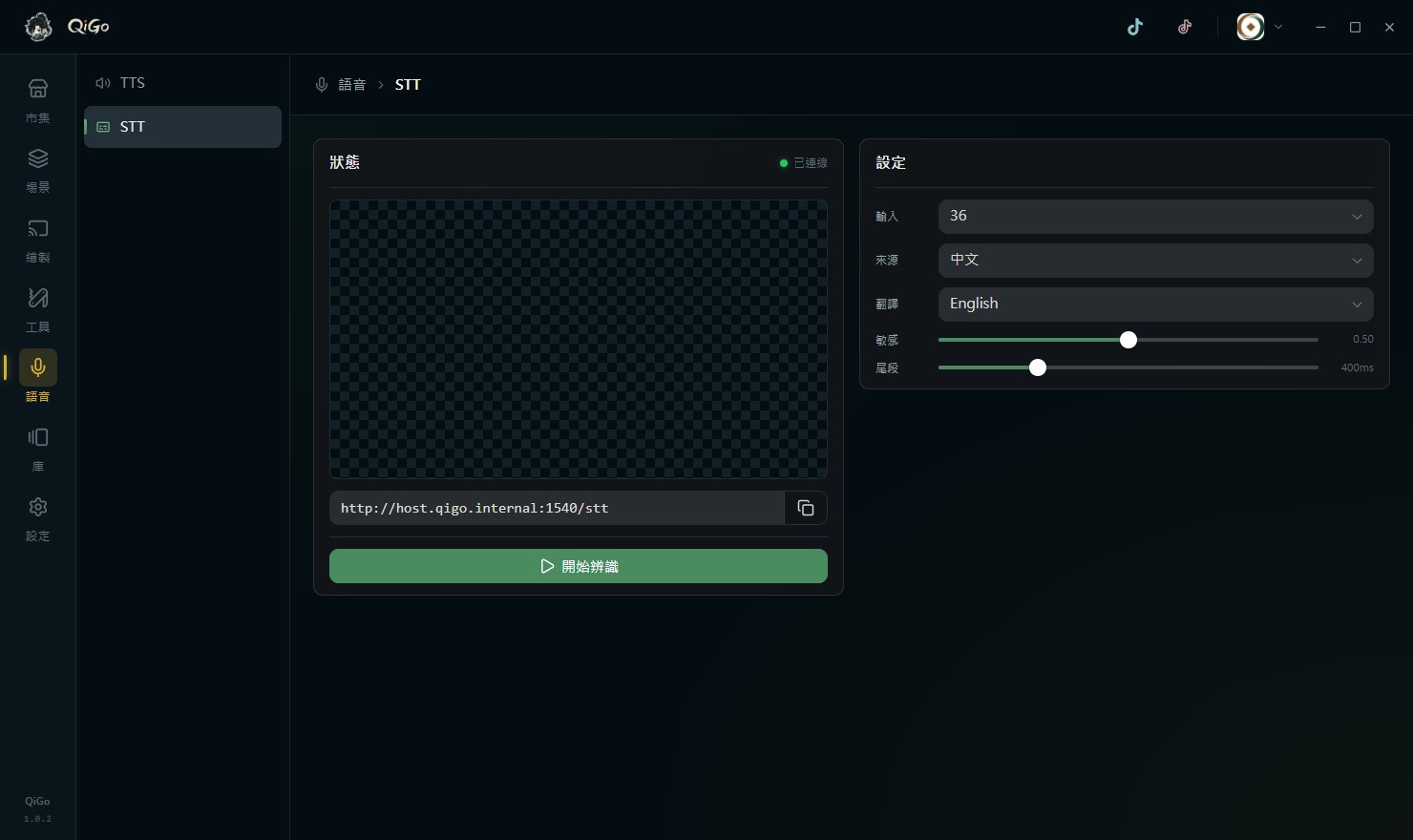Open the 庫 library section
This screenshot has width=1413, height=840.
pos(38,449)
